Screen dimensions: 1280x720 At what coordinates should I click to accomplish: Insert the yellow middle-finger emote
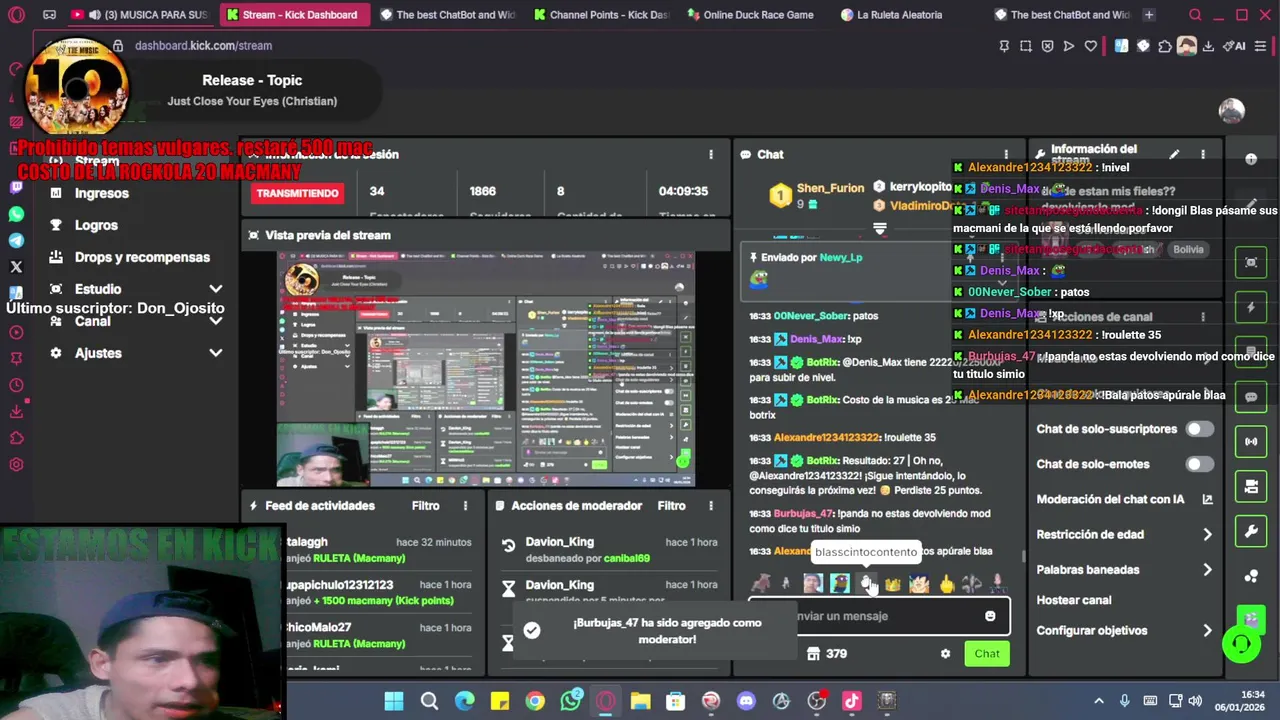pyautogui.click(x=946, y=583)
